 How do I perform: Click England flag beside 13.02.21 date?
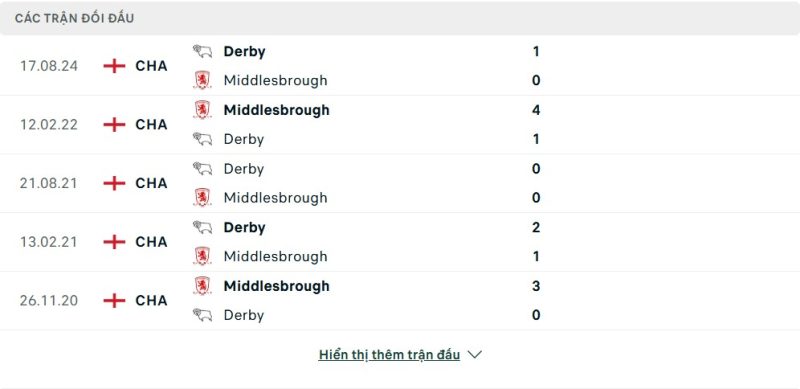[114, 242]
